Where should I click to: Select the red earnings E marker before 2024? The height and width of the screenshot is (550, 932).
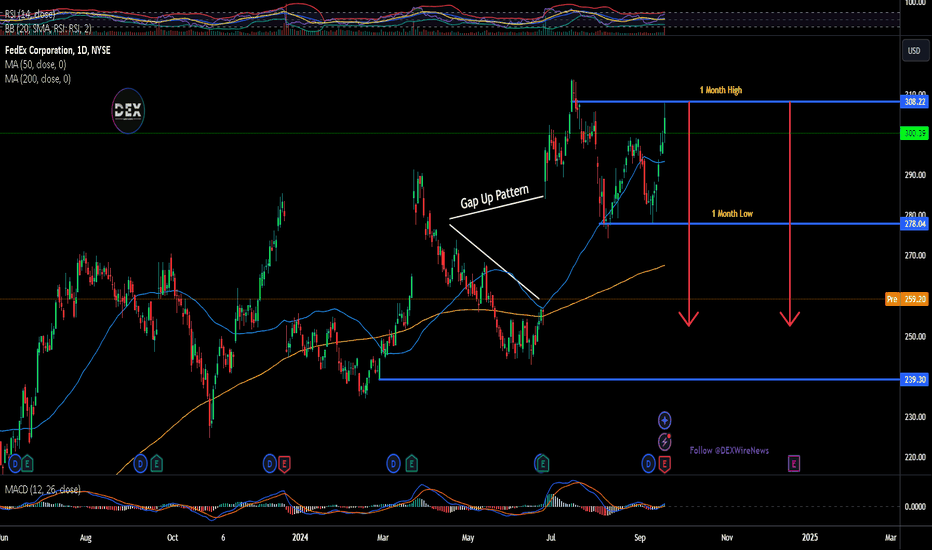tap(284, 464)
